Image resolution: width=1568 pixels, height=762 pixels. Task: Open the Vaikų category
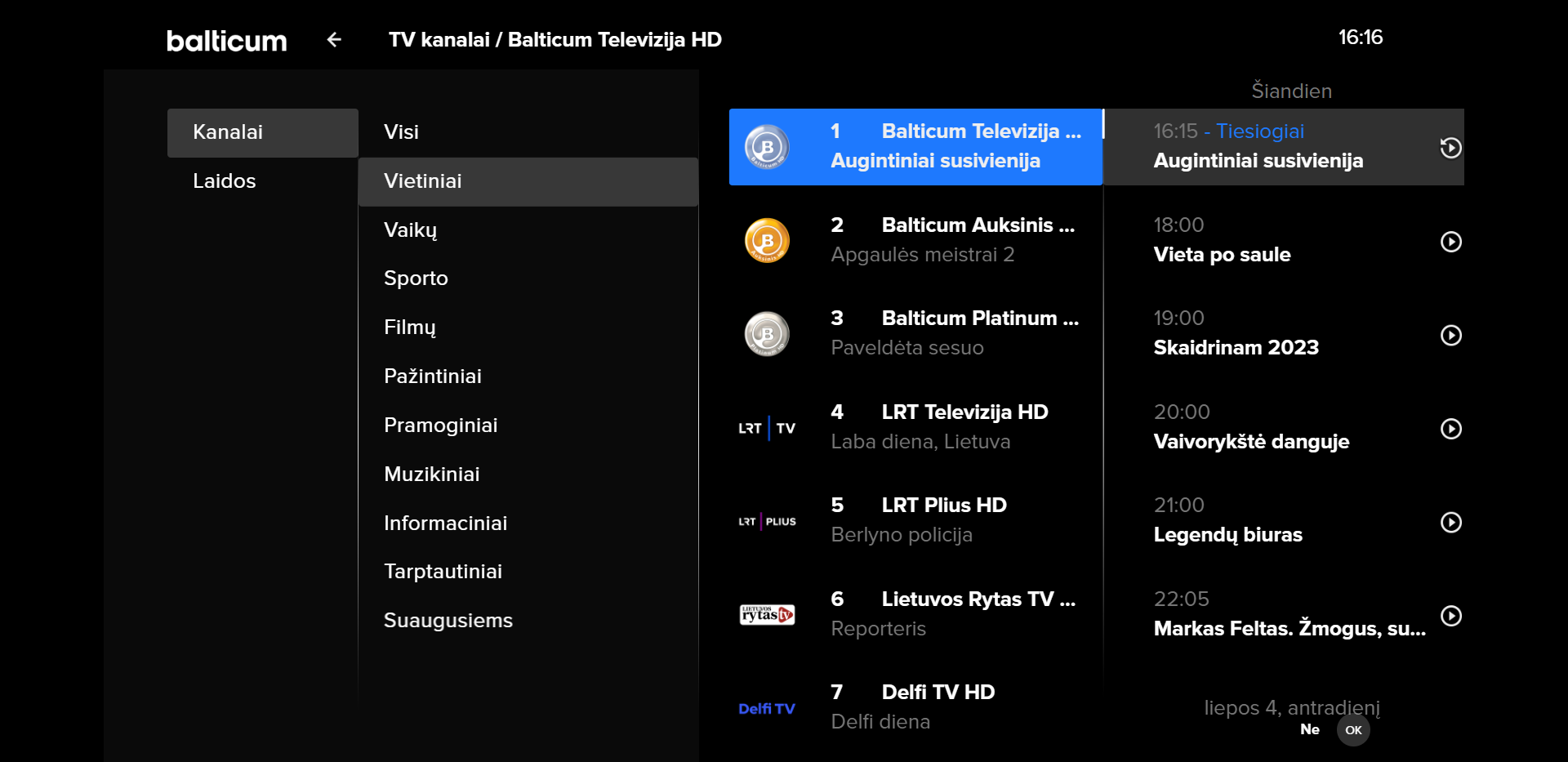click(x=528, y=230)
